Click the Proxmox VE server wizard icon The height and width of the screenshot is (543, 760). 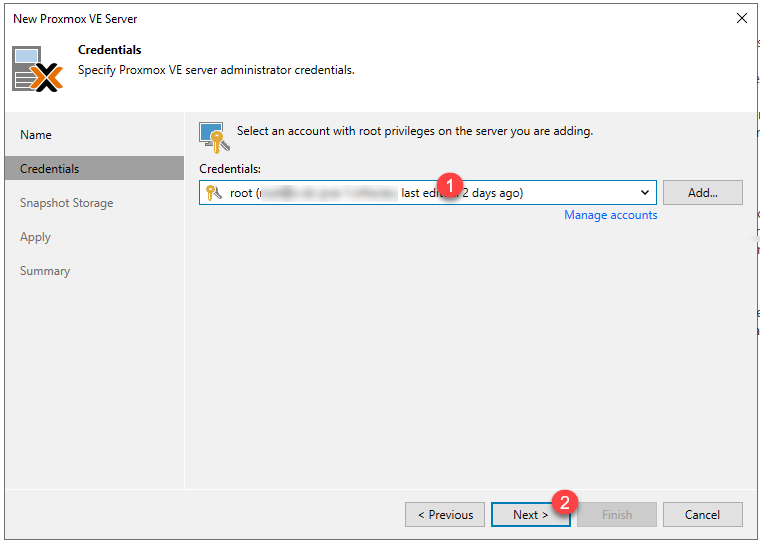tap(37, 69)
